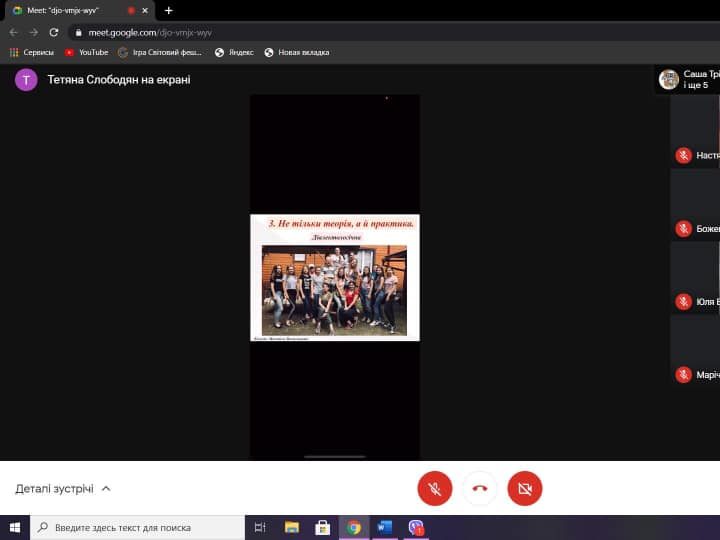Click the red hang up call button
This screenshot has height=540, width=720.
(x=479, y=489)
